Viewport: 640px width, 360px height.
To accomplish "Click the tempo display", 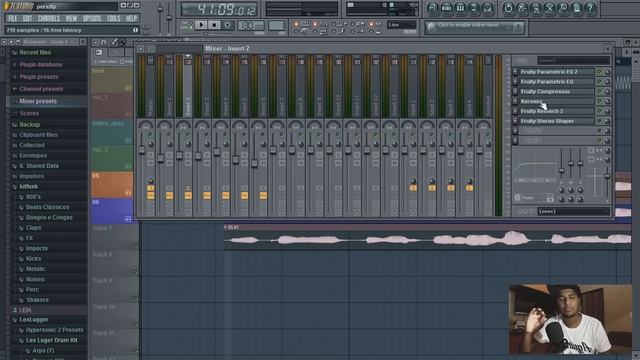I will (251, 26).
